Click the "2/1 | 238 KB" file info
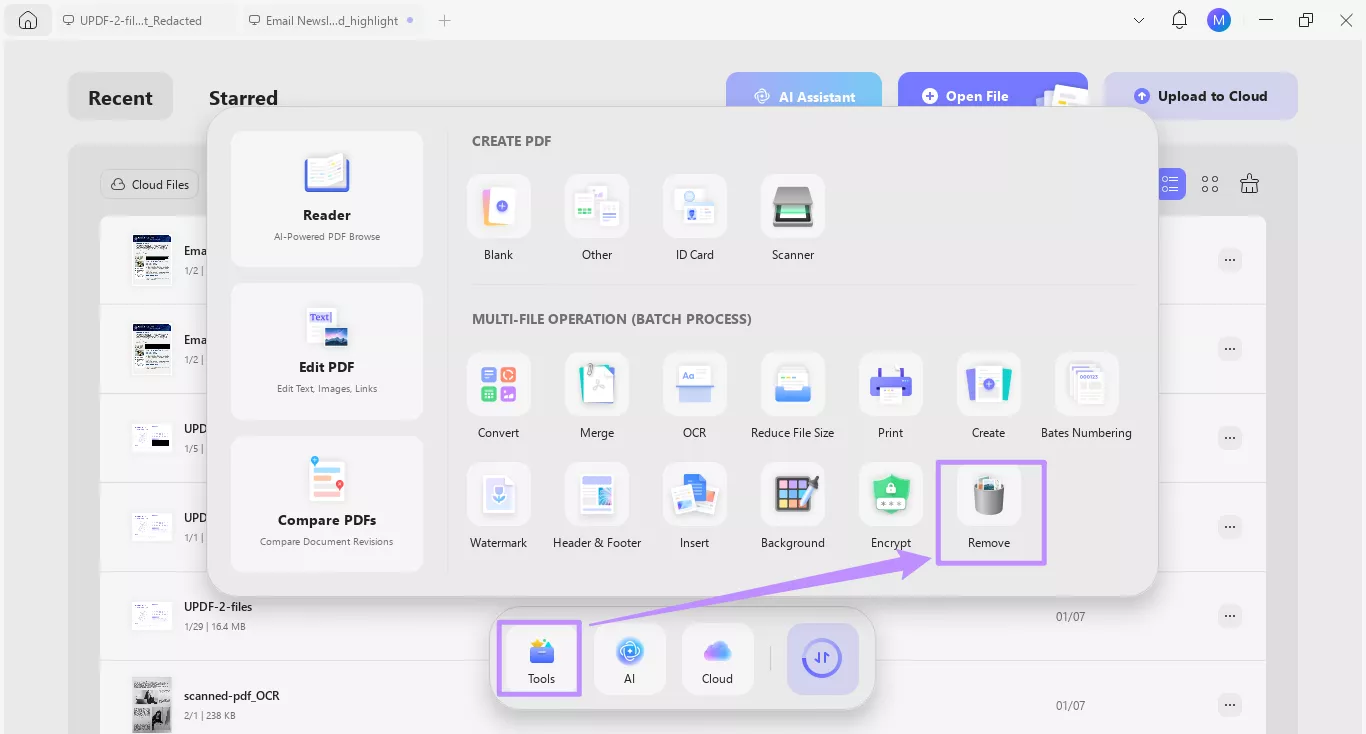Viewport: 1366px width, 734px height. click(x=210, y=716)
